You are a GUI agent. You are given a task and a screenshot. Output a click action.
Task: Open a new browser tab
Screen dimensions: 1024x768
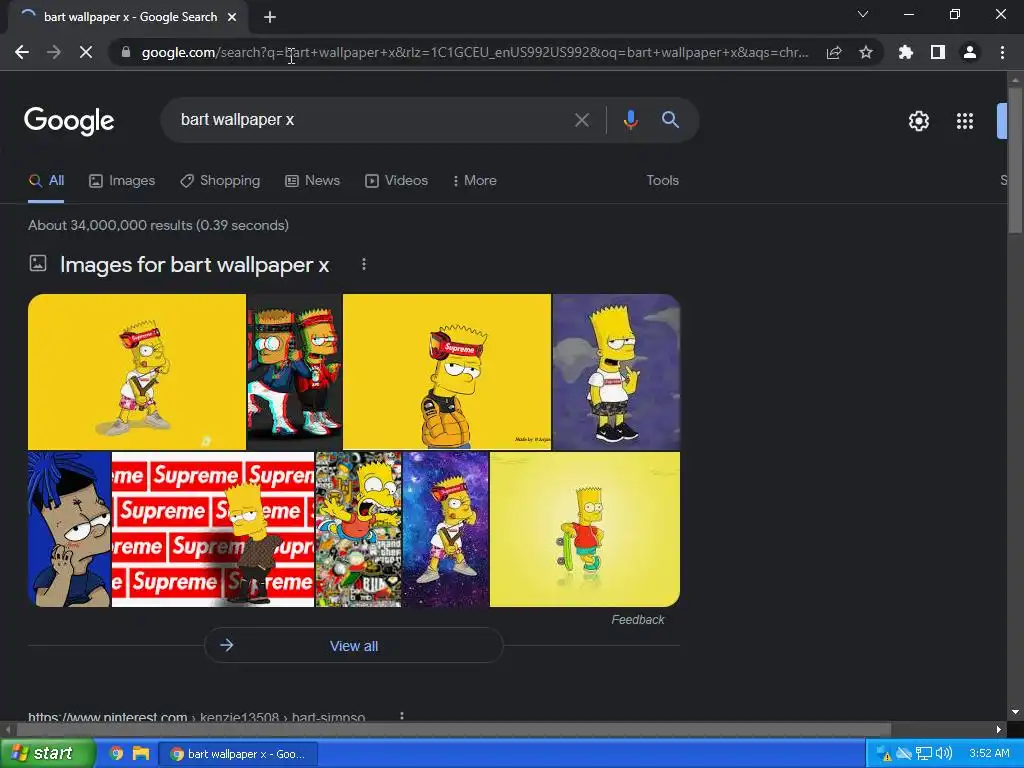click(270, 17)
